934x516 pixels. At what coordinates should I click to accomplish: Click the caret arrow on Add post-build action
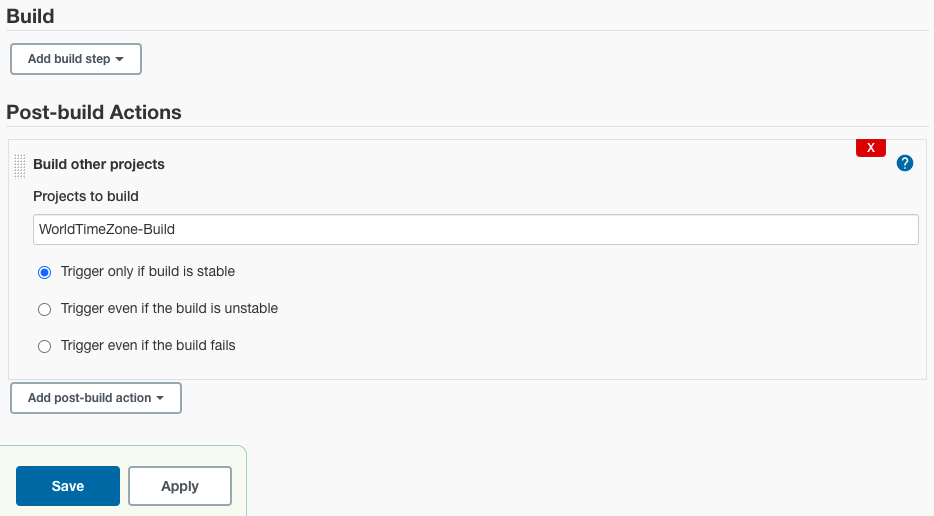tap(160, 398)
